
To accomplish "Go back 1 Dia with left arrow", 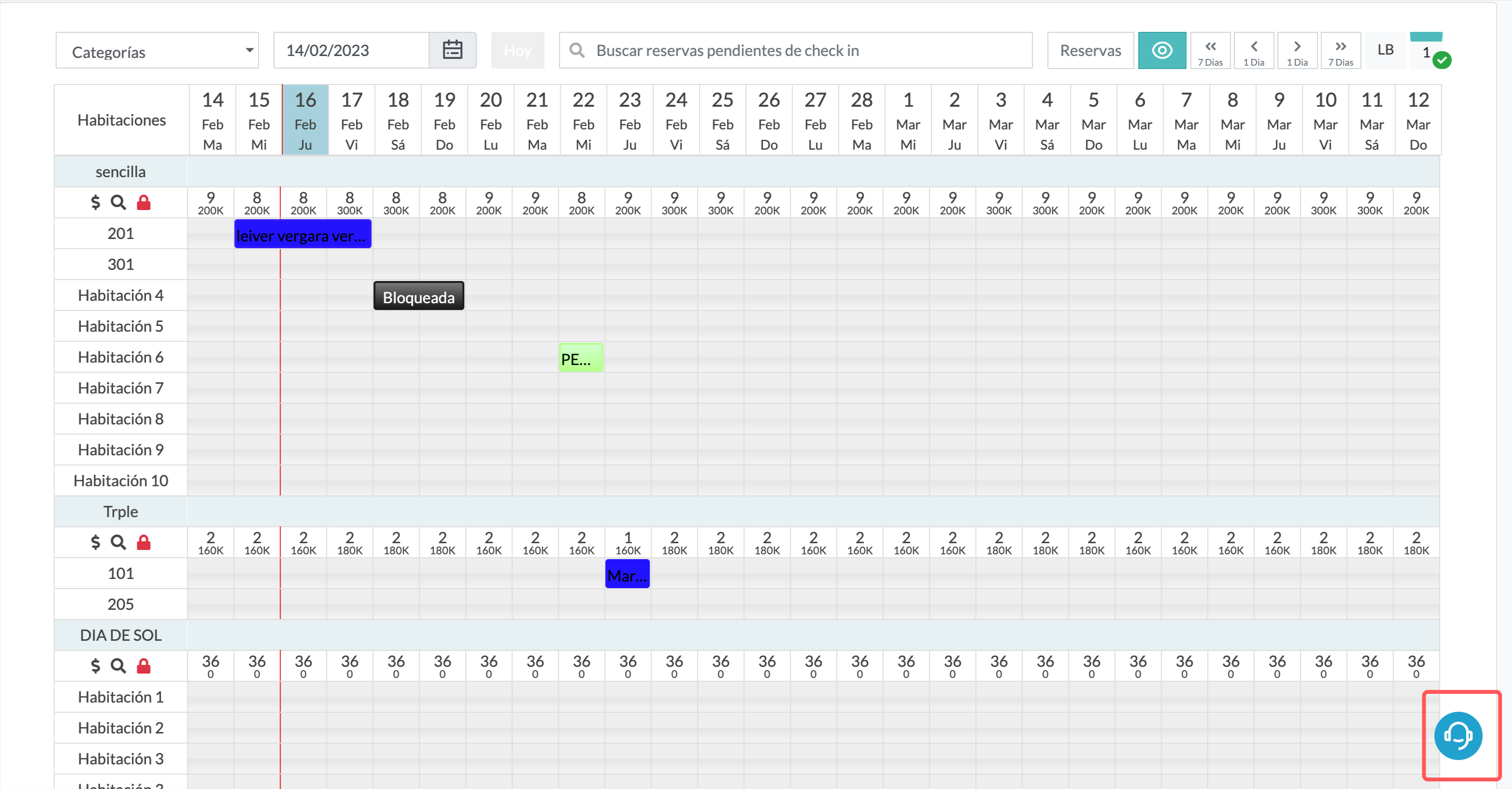I will [x=1254, y=50].
